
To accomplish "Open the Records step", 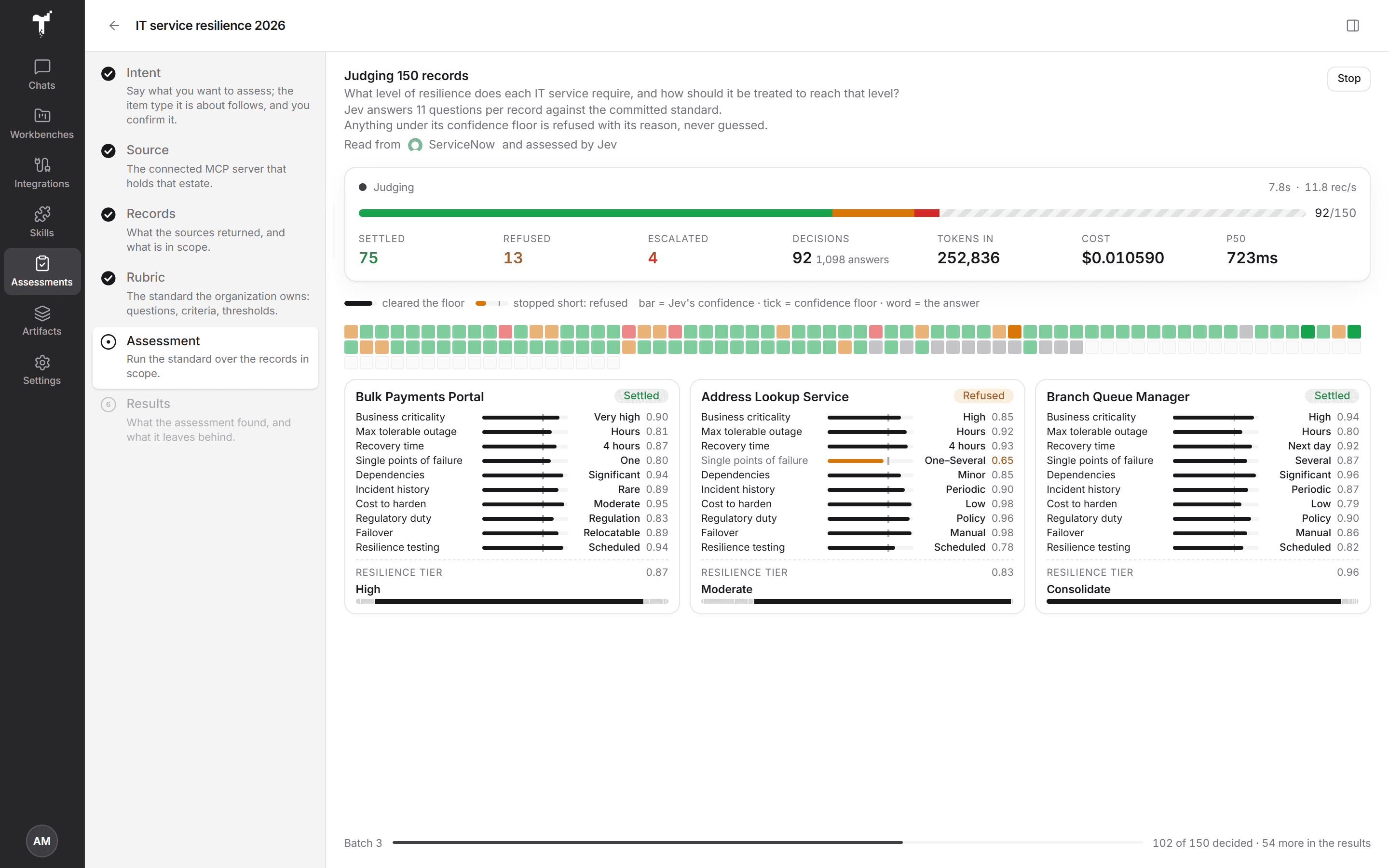I will point(205,230).
